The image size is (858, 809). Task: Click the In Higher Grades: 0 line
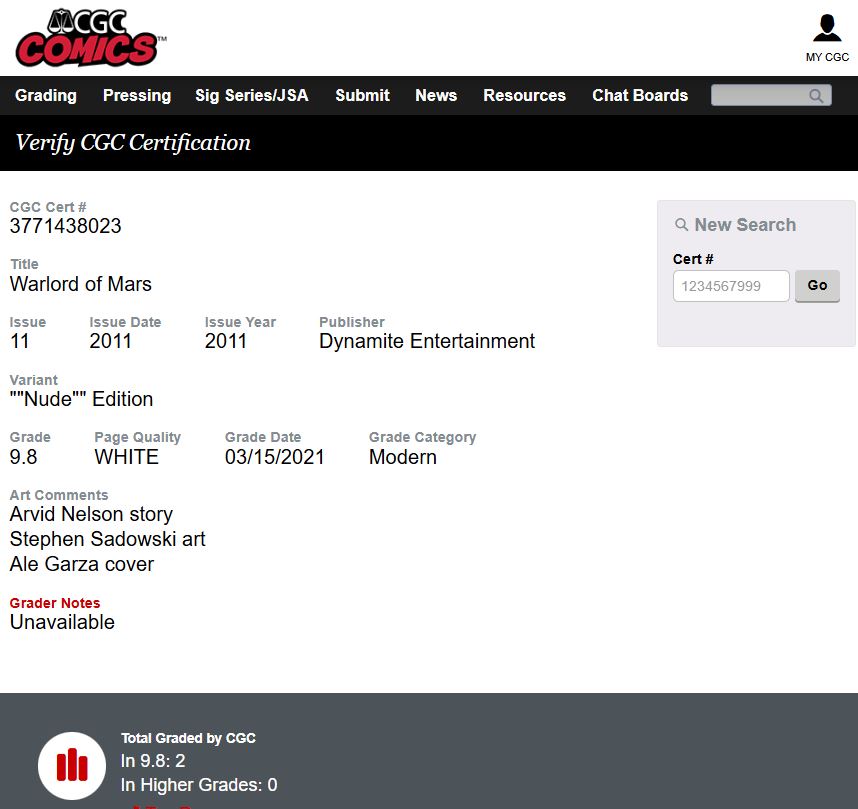coord(199,785)
